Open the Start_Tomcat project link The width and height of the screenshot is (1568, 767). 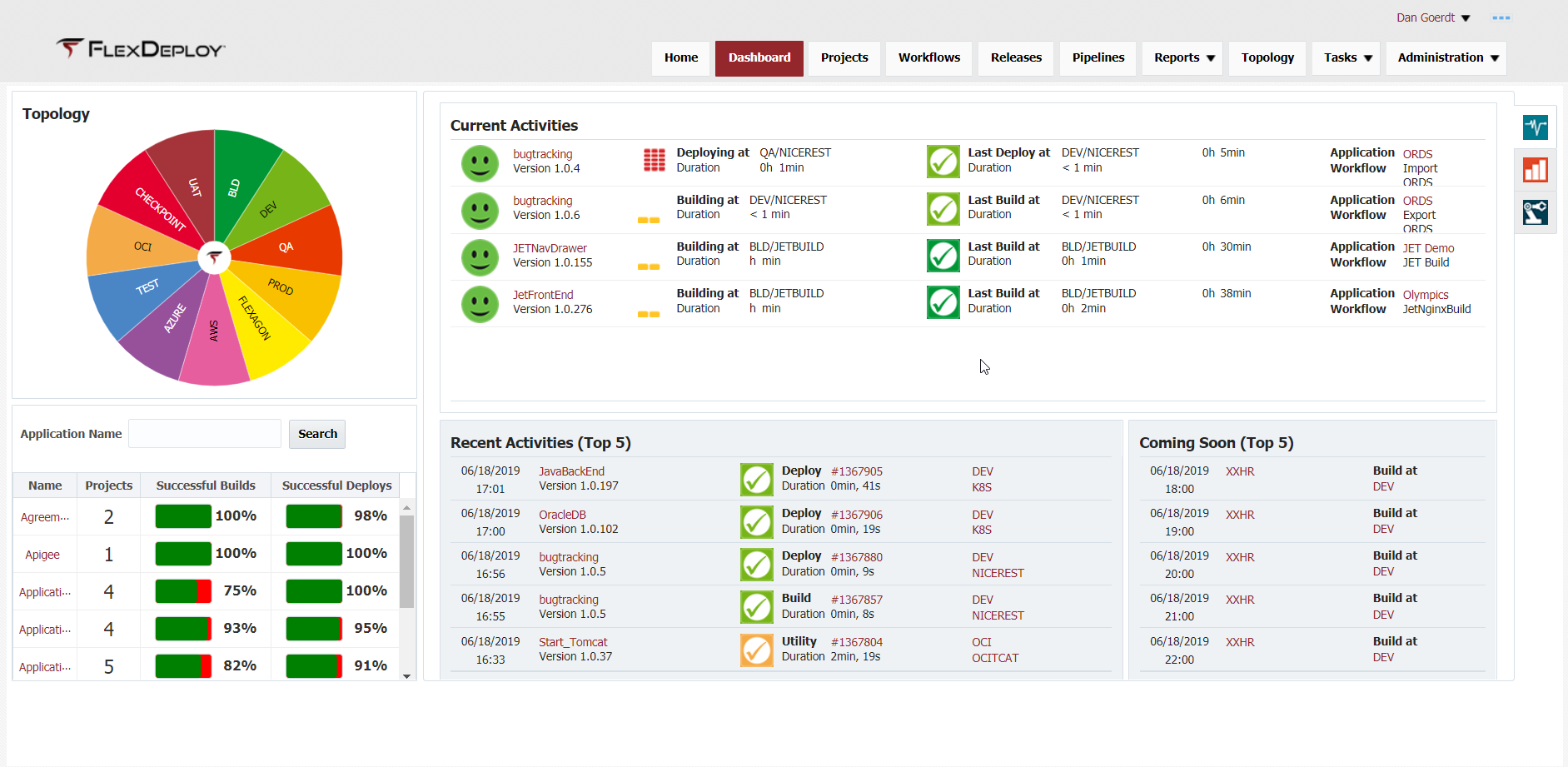pyautogui.click(x=573, y=642)
